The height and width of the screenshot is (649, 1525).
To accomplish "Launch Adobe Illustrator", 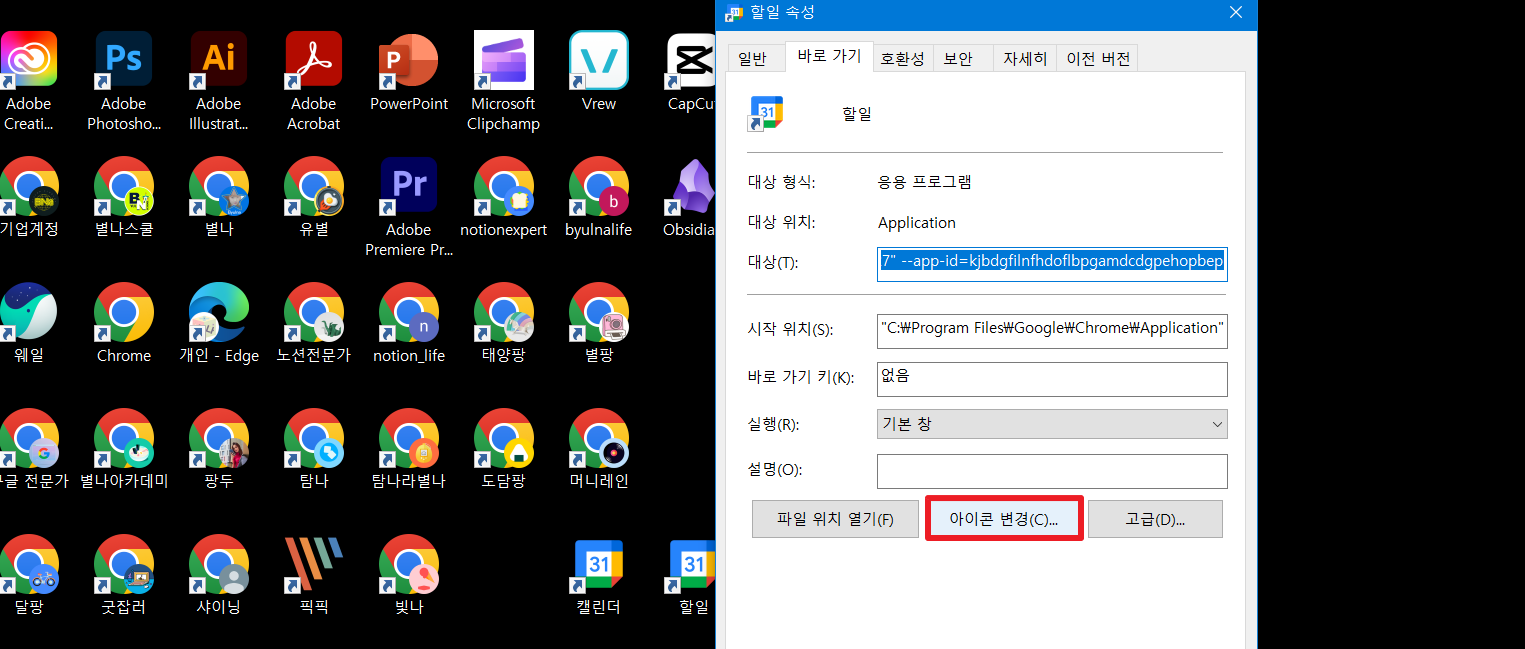I will pos(218,60).
